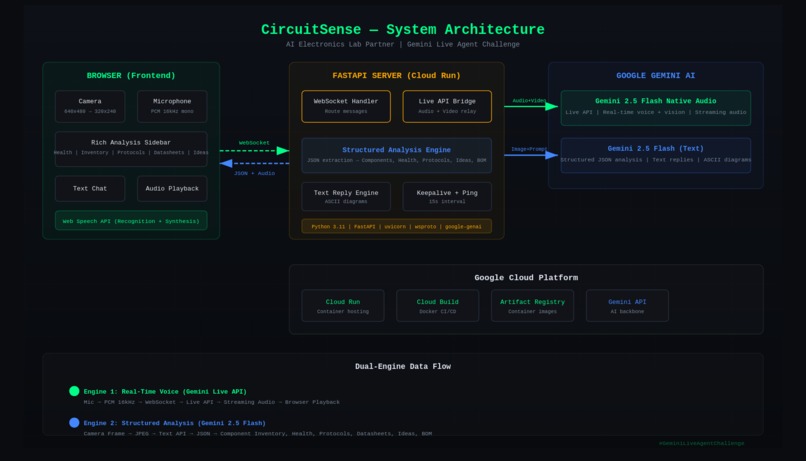Select the Text Chat box
Screen dimensions: 806x461
pos(90,189)
